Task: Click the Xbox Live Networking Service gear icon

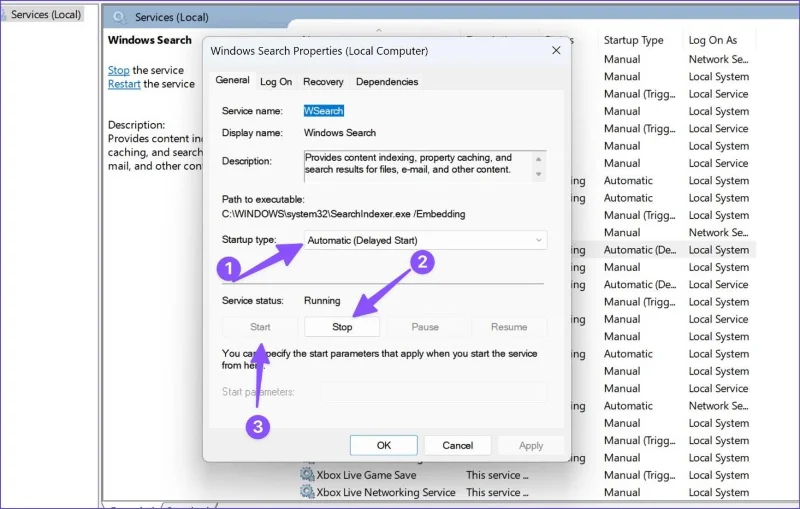Action: point(307,492)
